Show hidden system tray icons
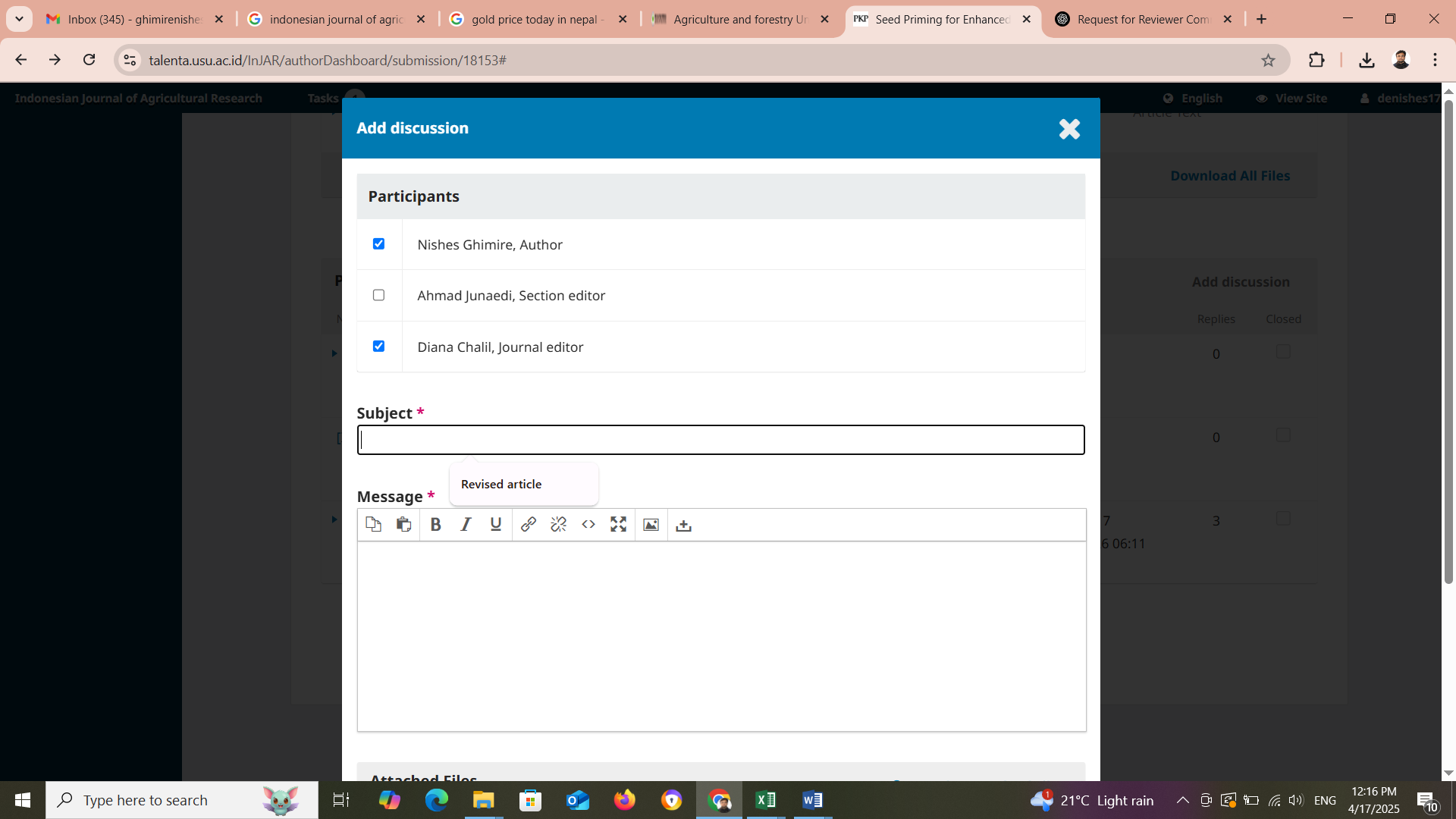The width and height of the screenshot is (1456, 819). (x=1182, y=800)
